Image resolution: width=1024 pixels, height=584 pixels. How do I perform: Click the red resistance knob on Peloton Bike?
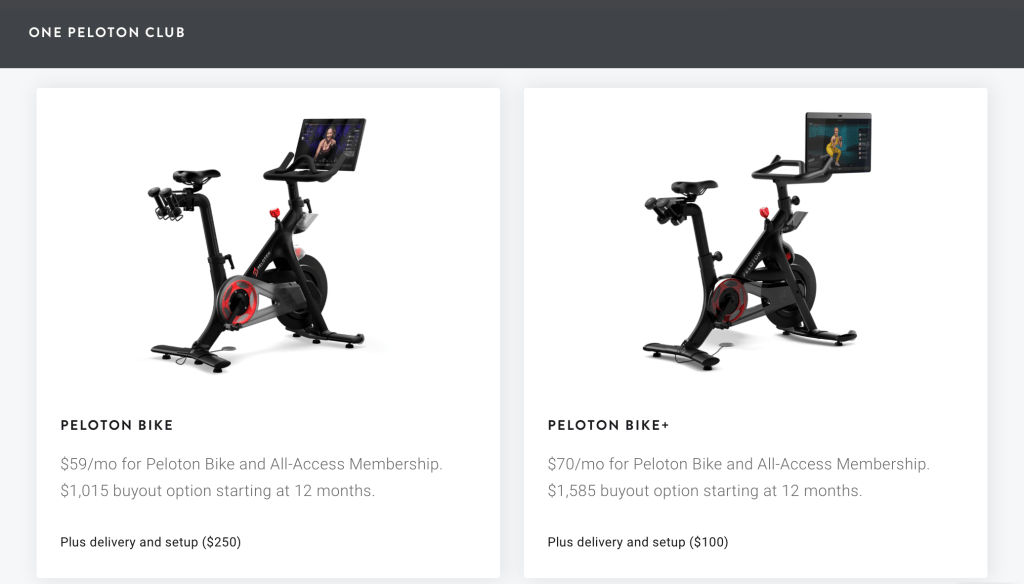coord(275,213)
